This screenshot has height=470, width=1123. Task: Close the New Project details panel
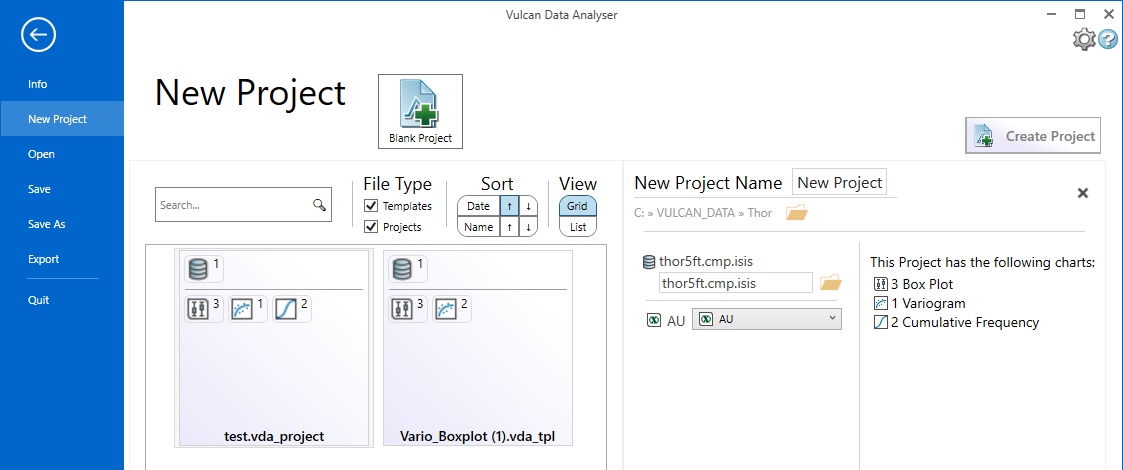1082,193
